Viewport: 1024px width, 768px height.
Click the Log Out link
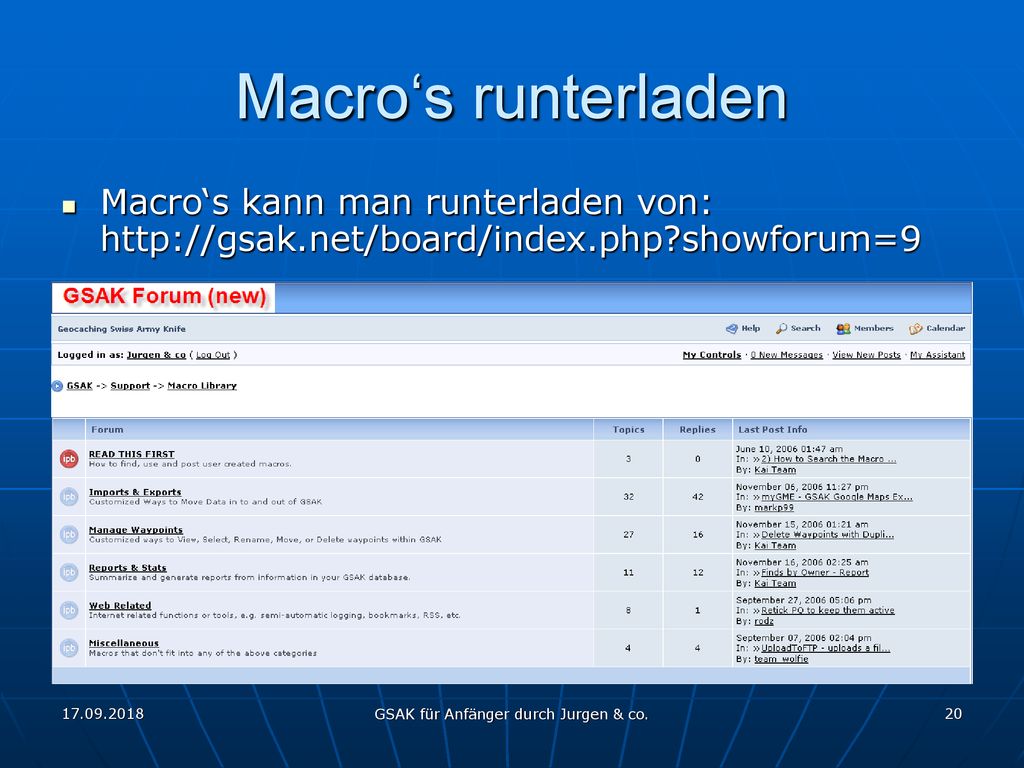tap(213, 355)
